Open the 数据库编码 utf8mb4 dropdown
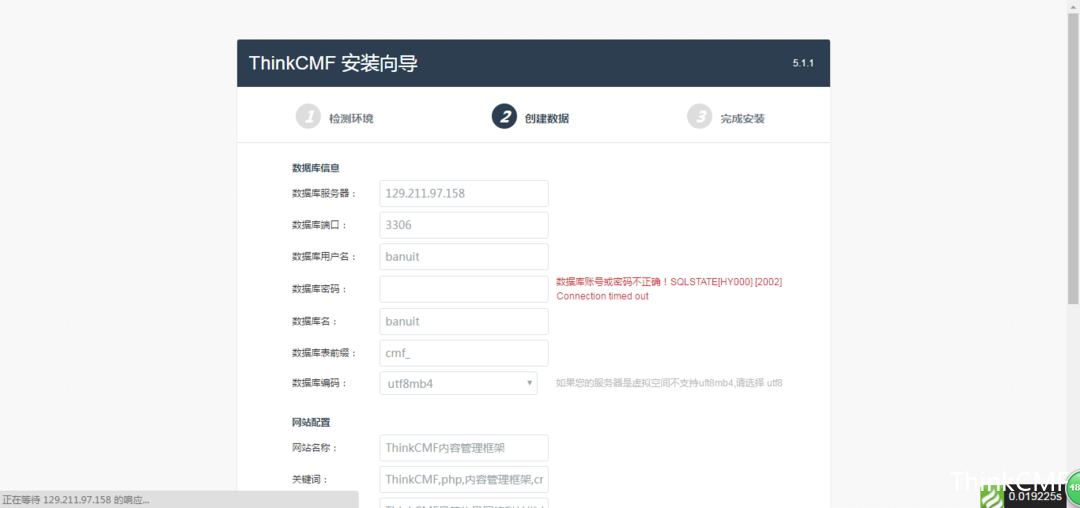 coord(458,383)
